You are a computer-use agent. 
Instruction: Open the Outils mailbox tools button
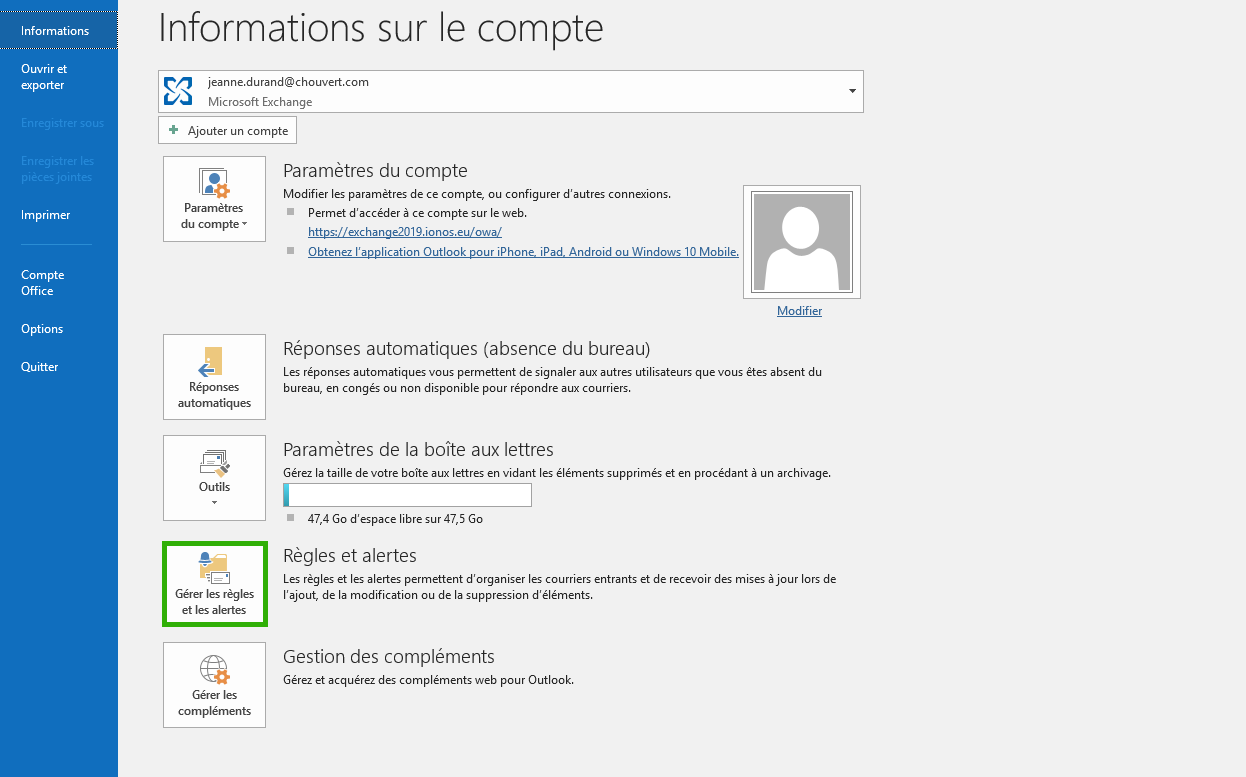(214, 478)
